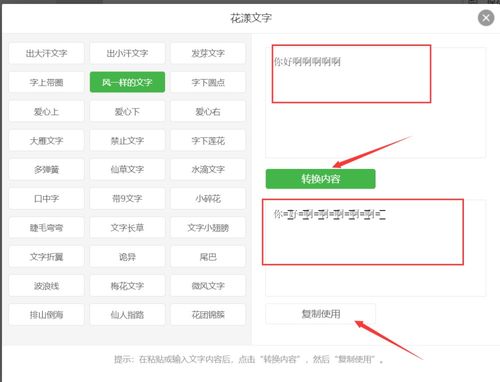Image resolution: width=500 pixels, height=382 pixels.
Task: Pick the 睫毛弯弯 style
Action: point(46,227)
